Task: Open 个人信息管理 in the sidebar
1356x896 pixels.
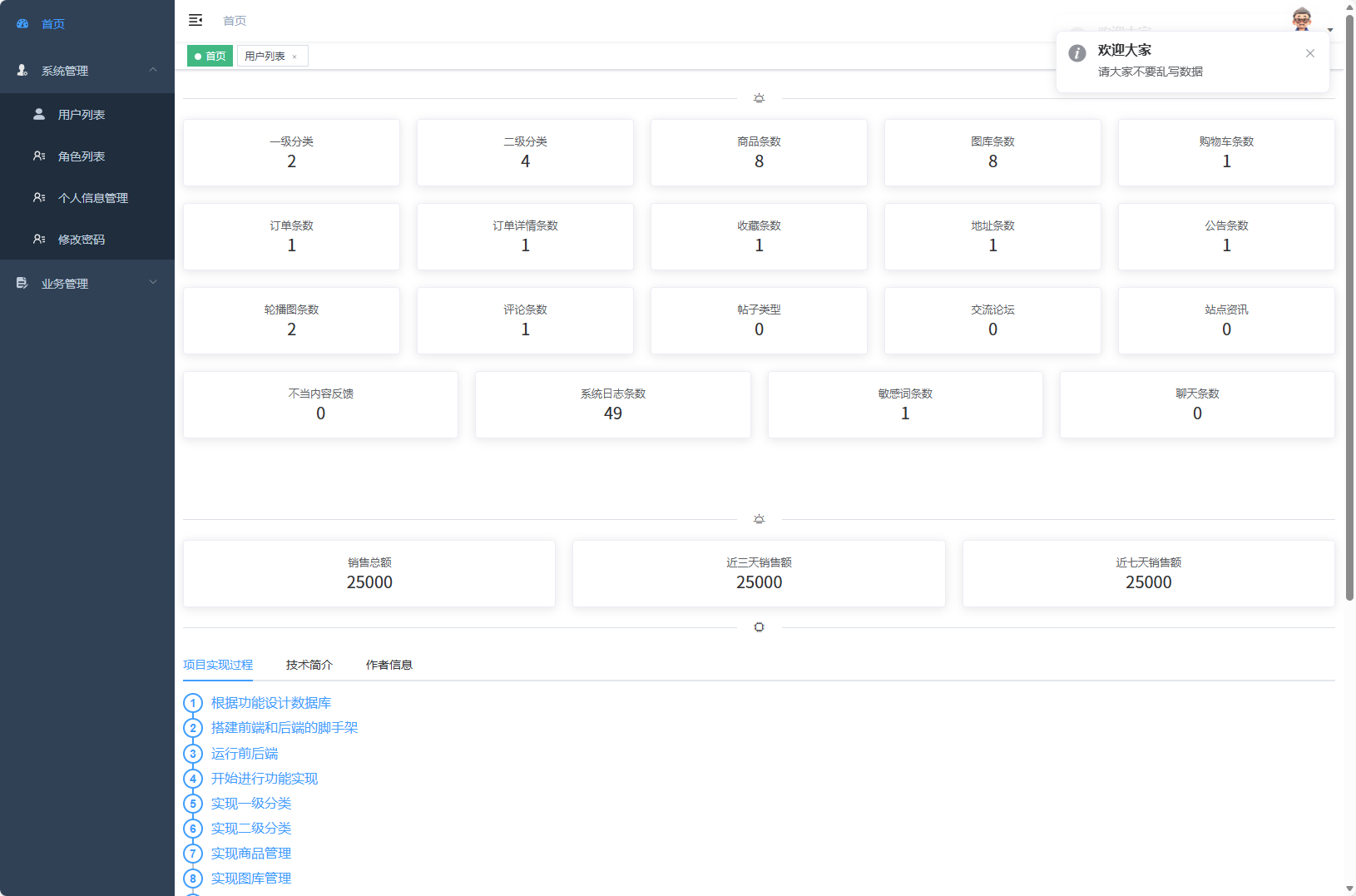Action: [x=87, y=198]
